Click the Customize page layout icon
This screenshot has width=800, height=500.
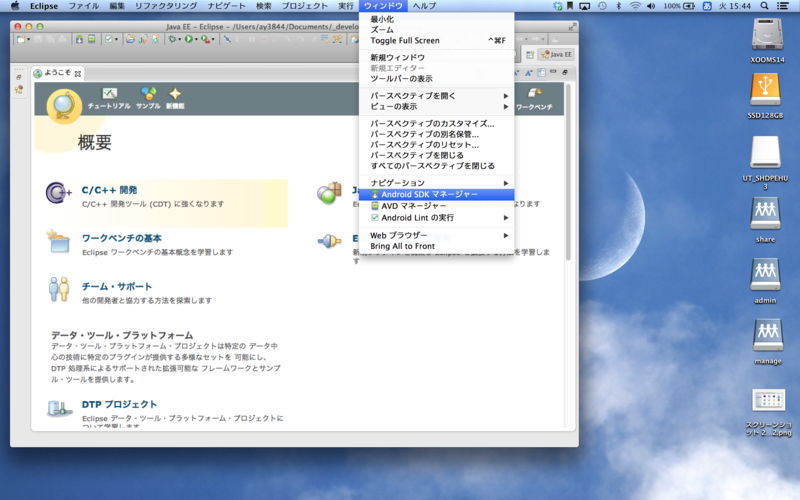coord(541,73)
